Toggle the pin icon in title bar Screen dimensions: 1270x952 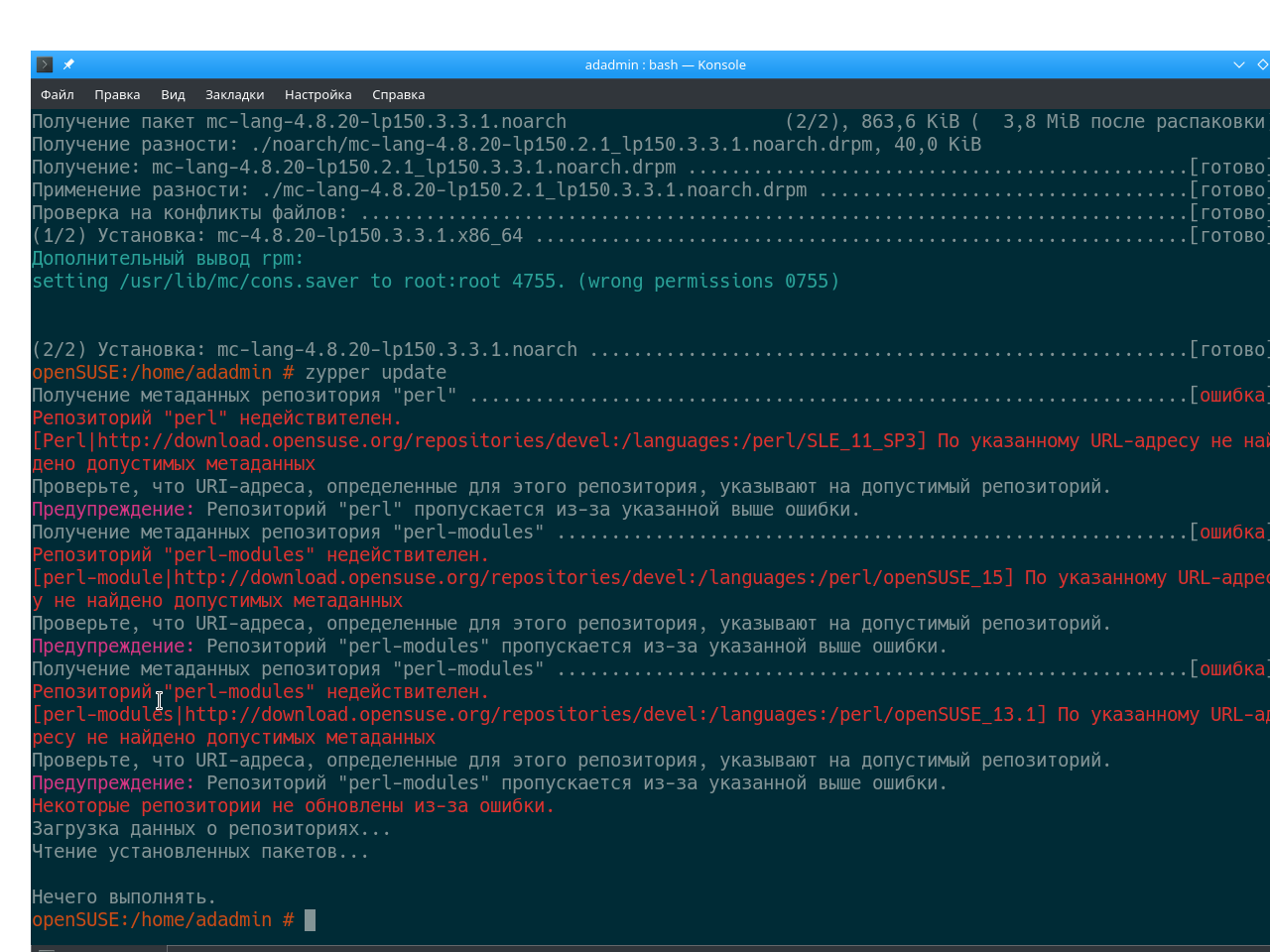(68, 64)
